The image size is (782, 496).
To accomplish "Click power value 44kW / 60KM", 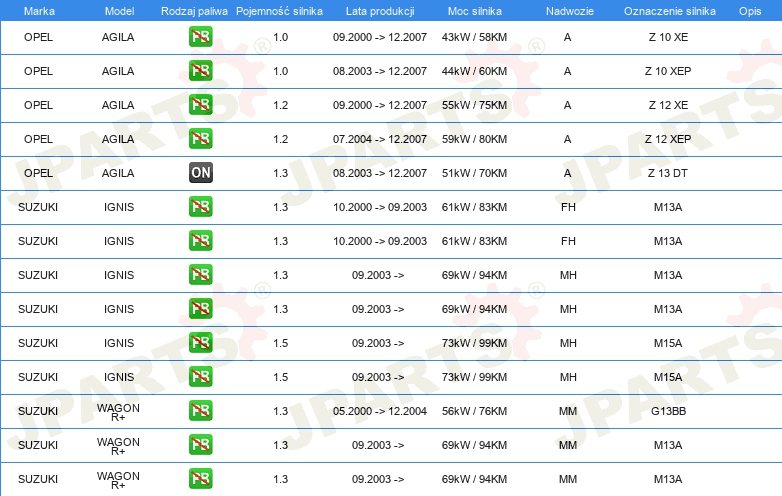I will 474,71.
